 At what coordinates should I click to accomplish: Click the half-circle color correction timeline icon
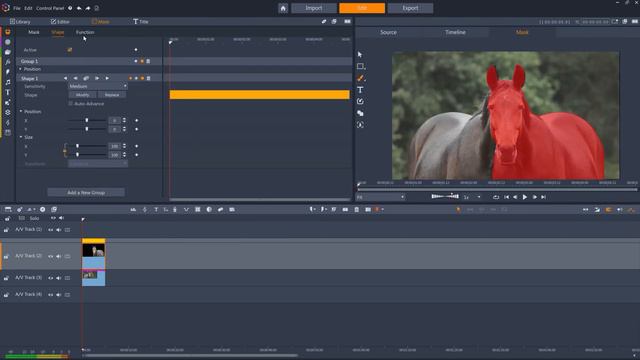tap(209, 209)
